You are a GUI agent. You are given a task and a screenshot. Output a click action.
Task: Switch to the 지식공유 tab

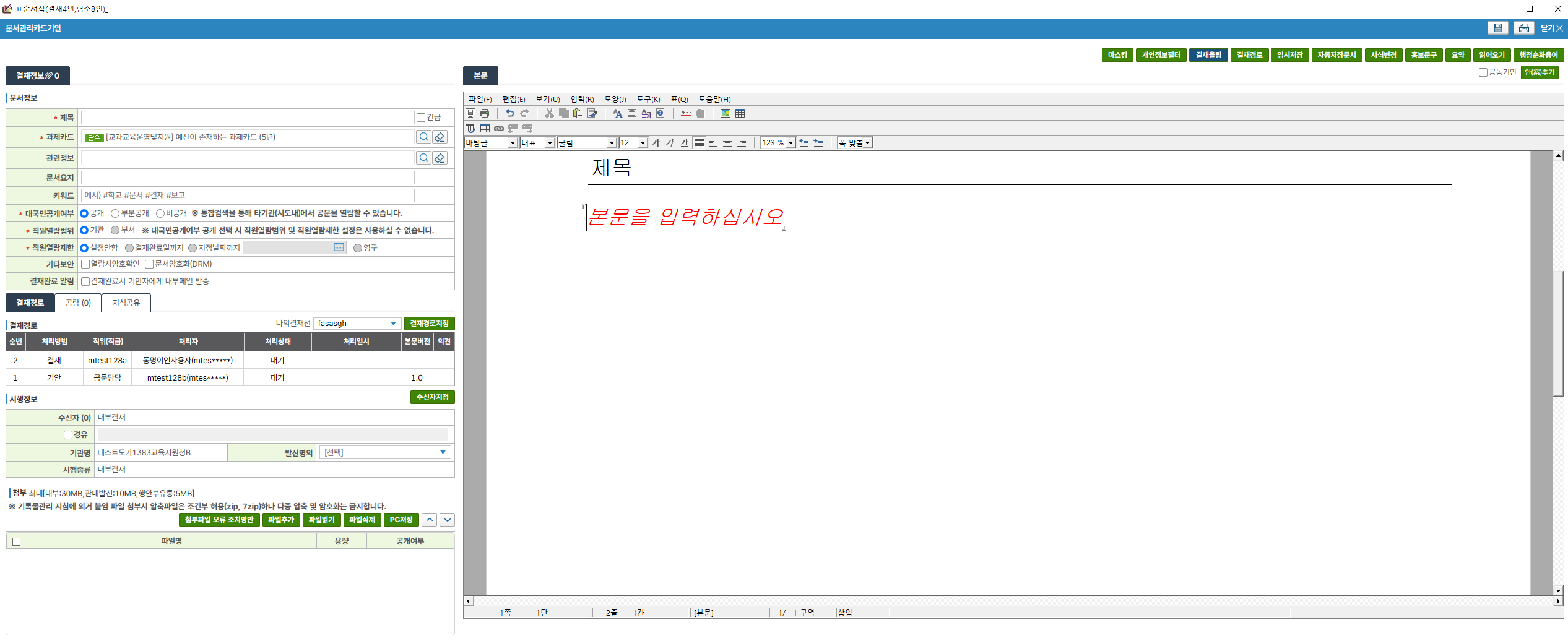pyautogui.click(x=126, y=303)
